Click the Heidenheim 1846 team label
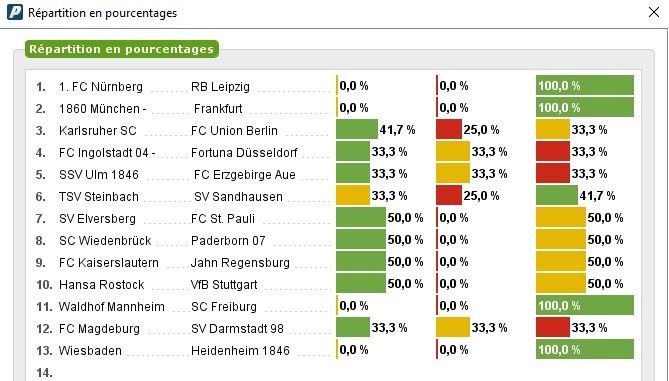Image resolution: width=669 pixels, height=381 pixels. [240, 351]
